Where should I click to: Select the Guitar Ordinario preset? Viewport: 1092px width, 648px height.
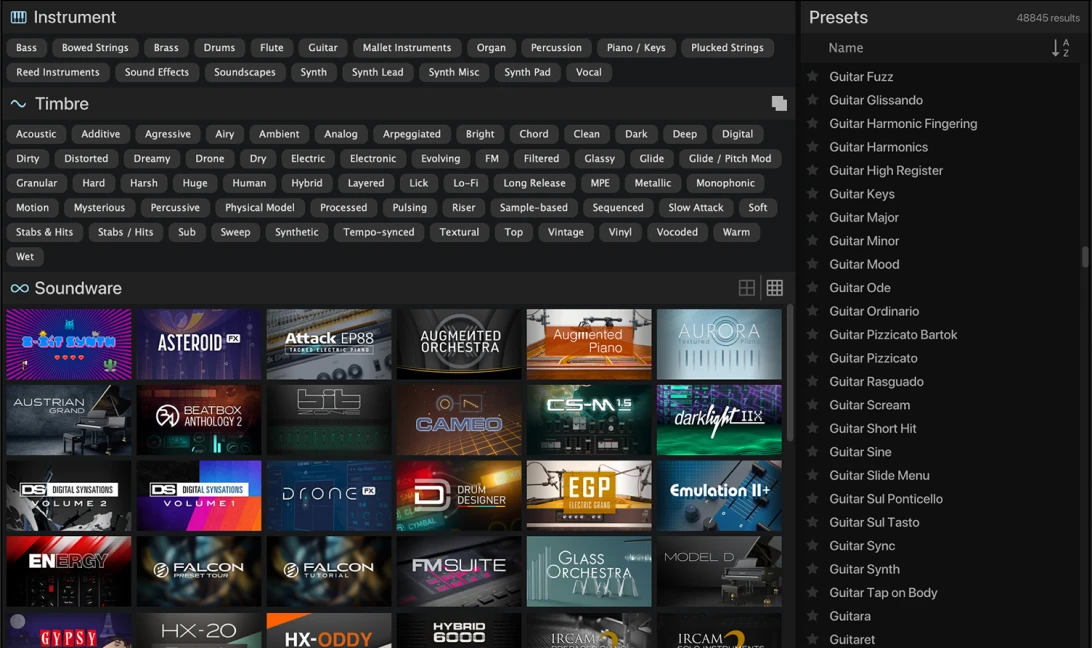click(x=874, y=311)
